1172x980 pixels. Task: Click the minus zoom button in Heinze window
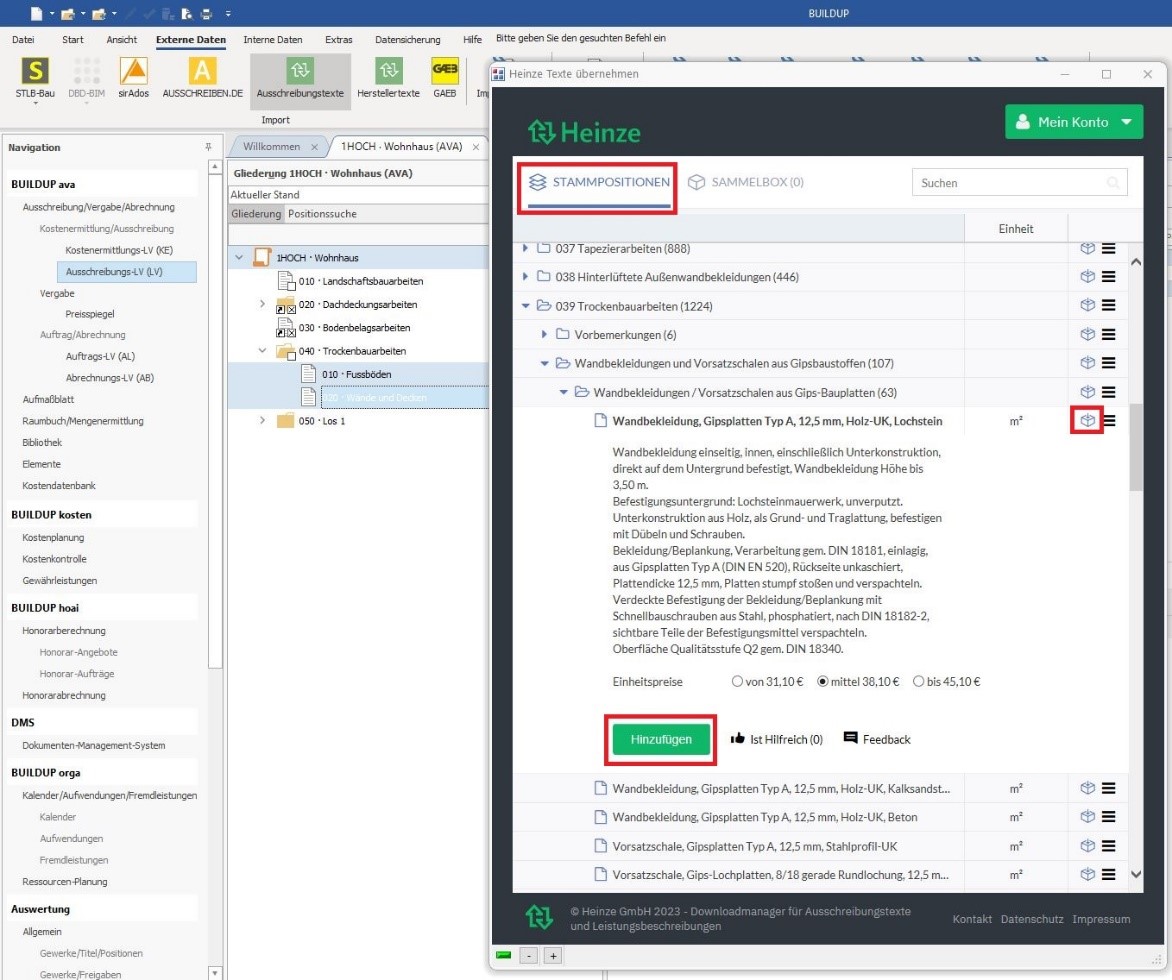(528, 955)
